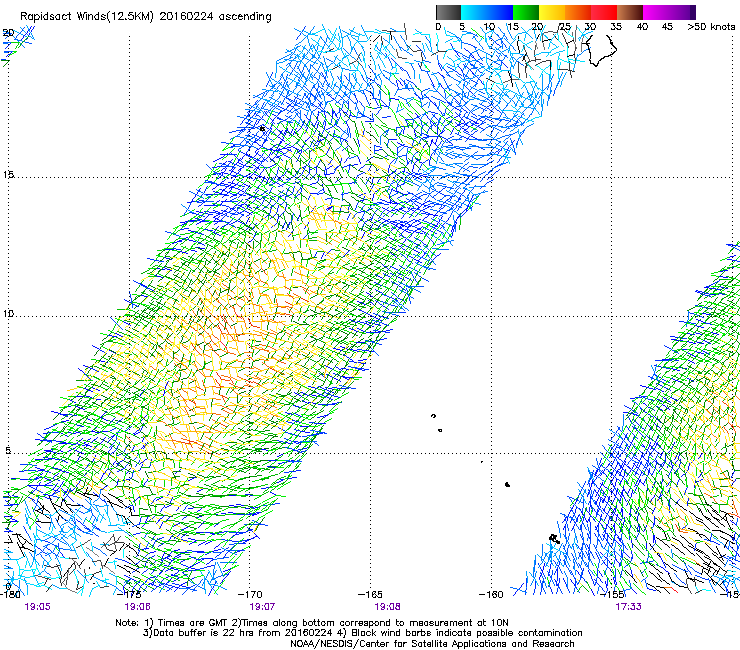The width and height of the screenshot is (740, 650).
Task: Click the '35' legend scale label
Action: pyautogui.click(x=616, y=27)
